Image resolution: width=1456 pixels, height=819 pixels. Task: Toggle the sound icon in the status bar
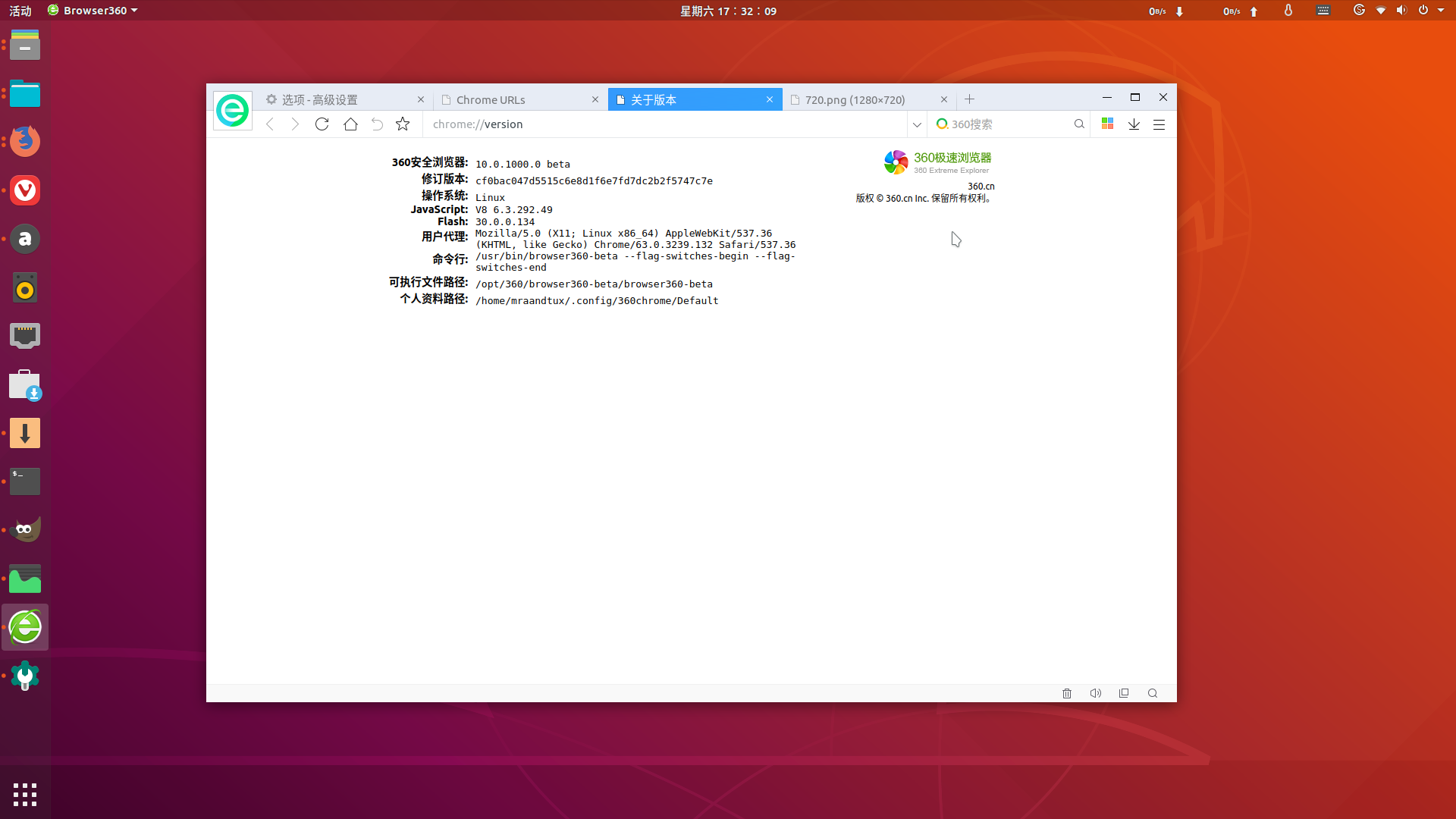click(x=1096, y=693)
